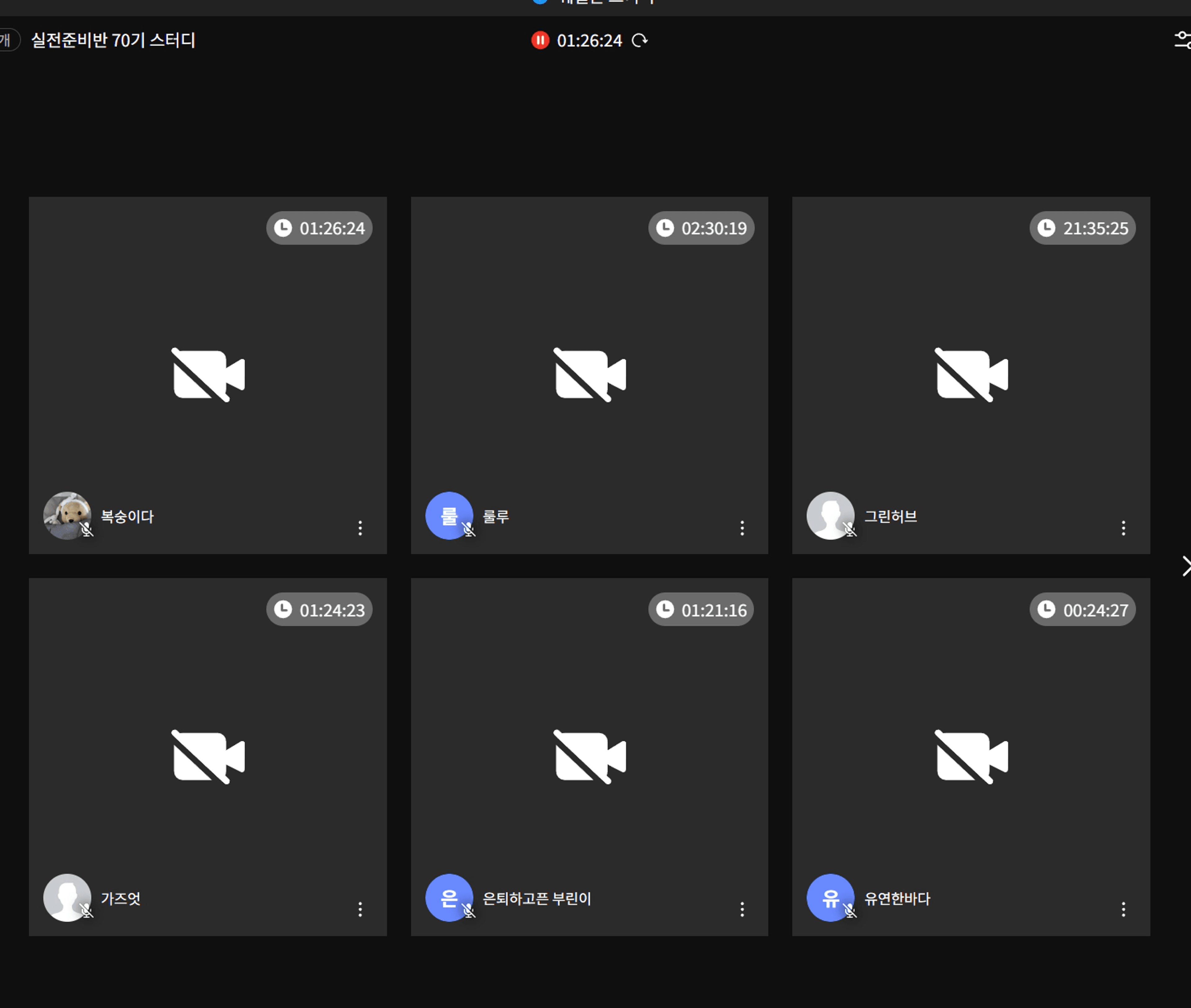
Task: Open more options for 룰루
Action: pyautogui.click(x=742, y=528)
